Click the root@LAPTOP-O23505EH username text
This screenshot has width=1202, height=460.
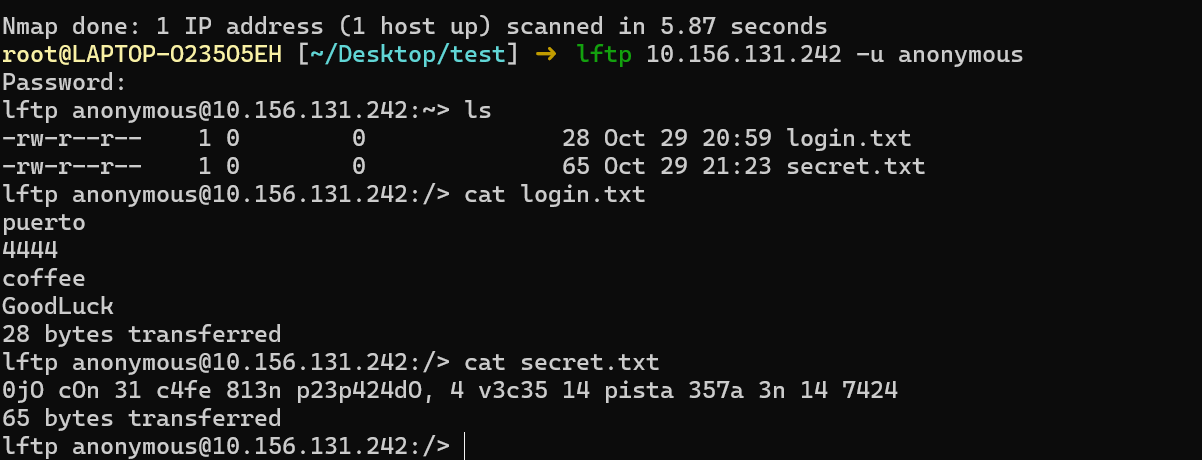tap(142, 54)
